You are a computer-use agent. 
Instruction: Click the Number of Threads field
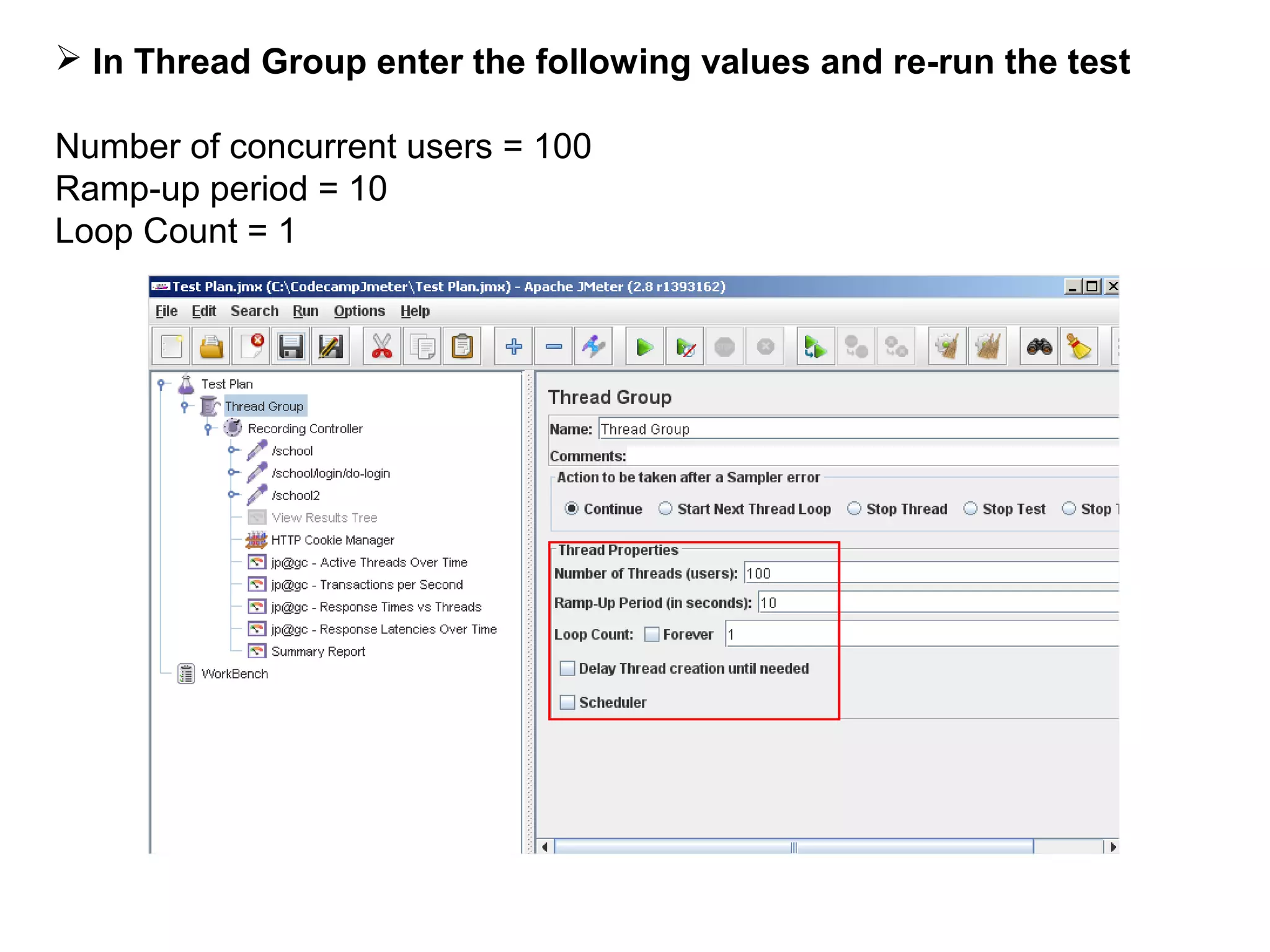pos(931,573)
